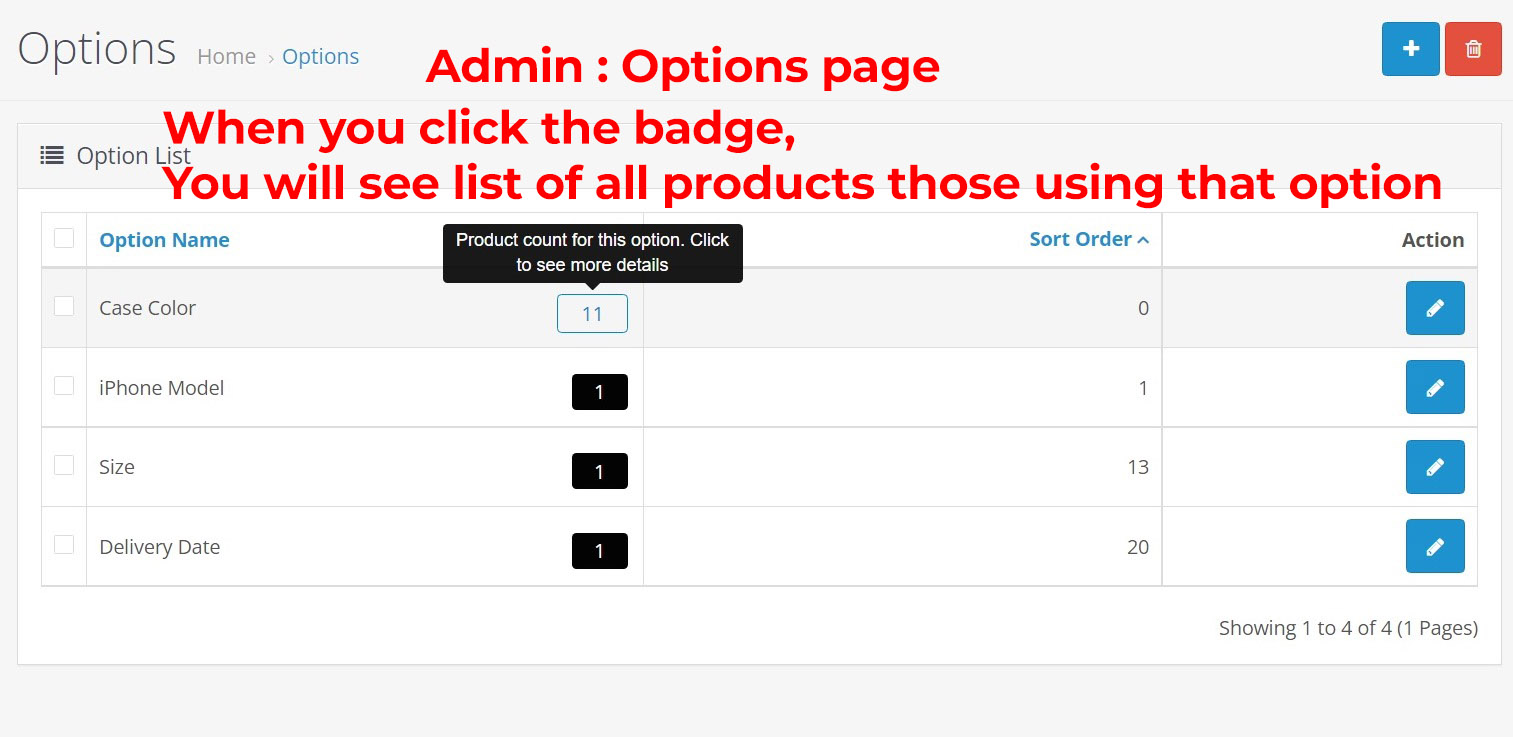Edit the Size option
1513x737 pixels.
coord(1434,467)
